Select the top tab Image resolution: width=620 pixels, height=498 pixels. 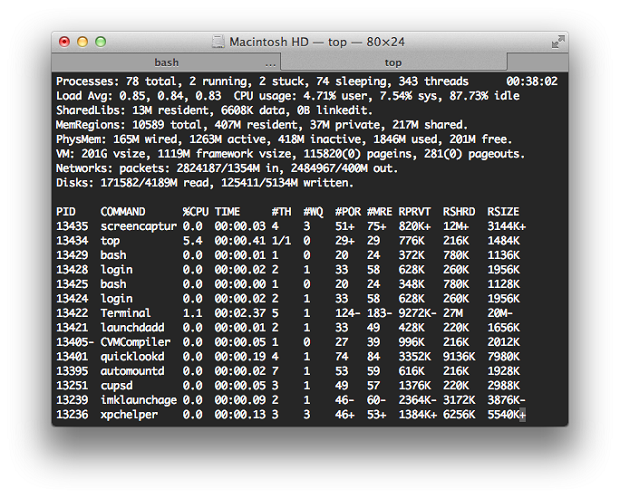coord(393,62)
